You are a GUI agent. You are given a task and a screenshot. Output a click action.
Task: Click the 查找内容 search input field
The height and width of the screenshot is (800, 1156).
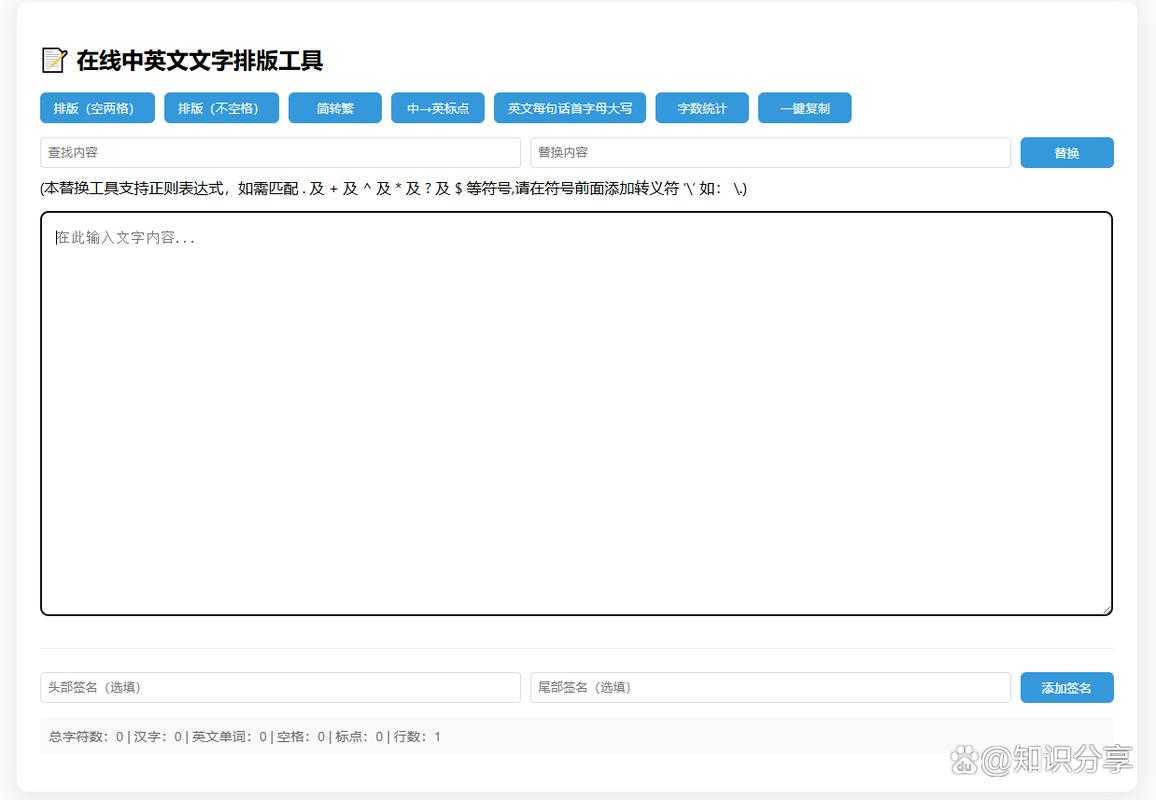coord(280,152)
